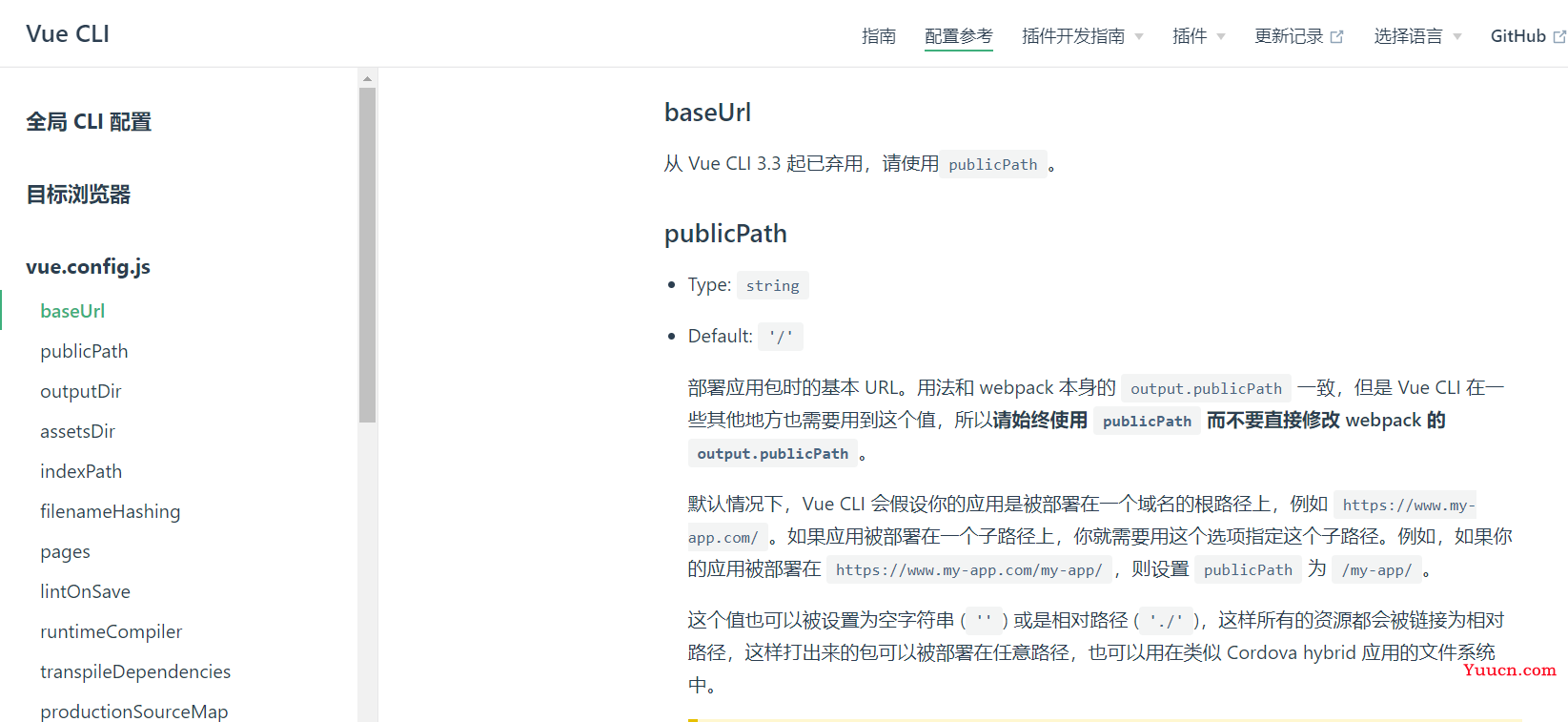Click the publicPath section heading
The height and width of the screenshot is (722, 1568).
[725, 234]
